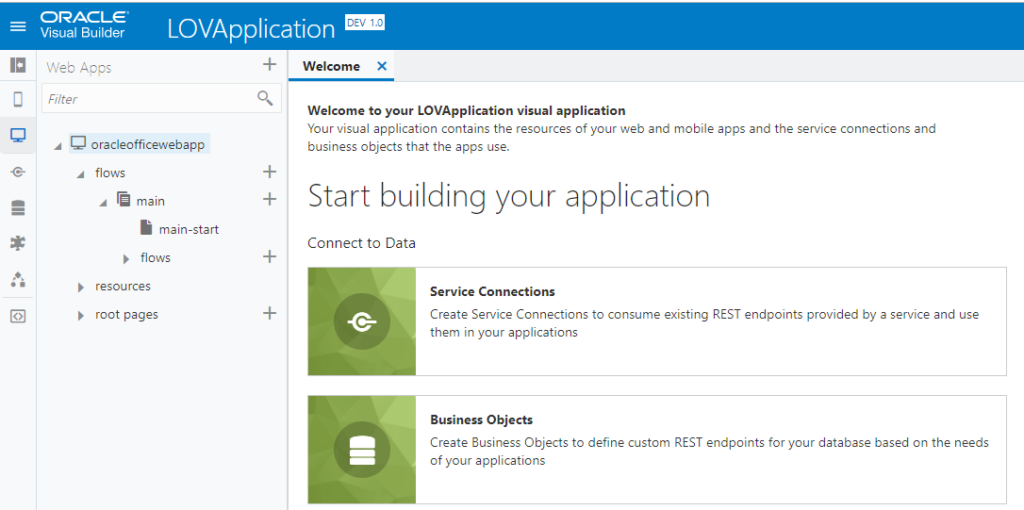Open Processes sidebar icon
1024x510 pixels.
click(17, 279)
